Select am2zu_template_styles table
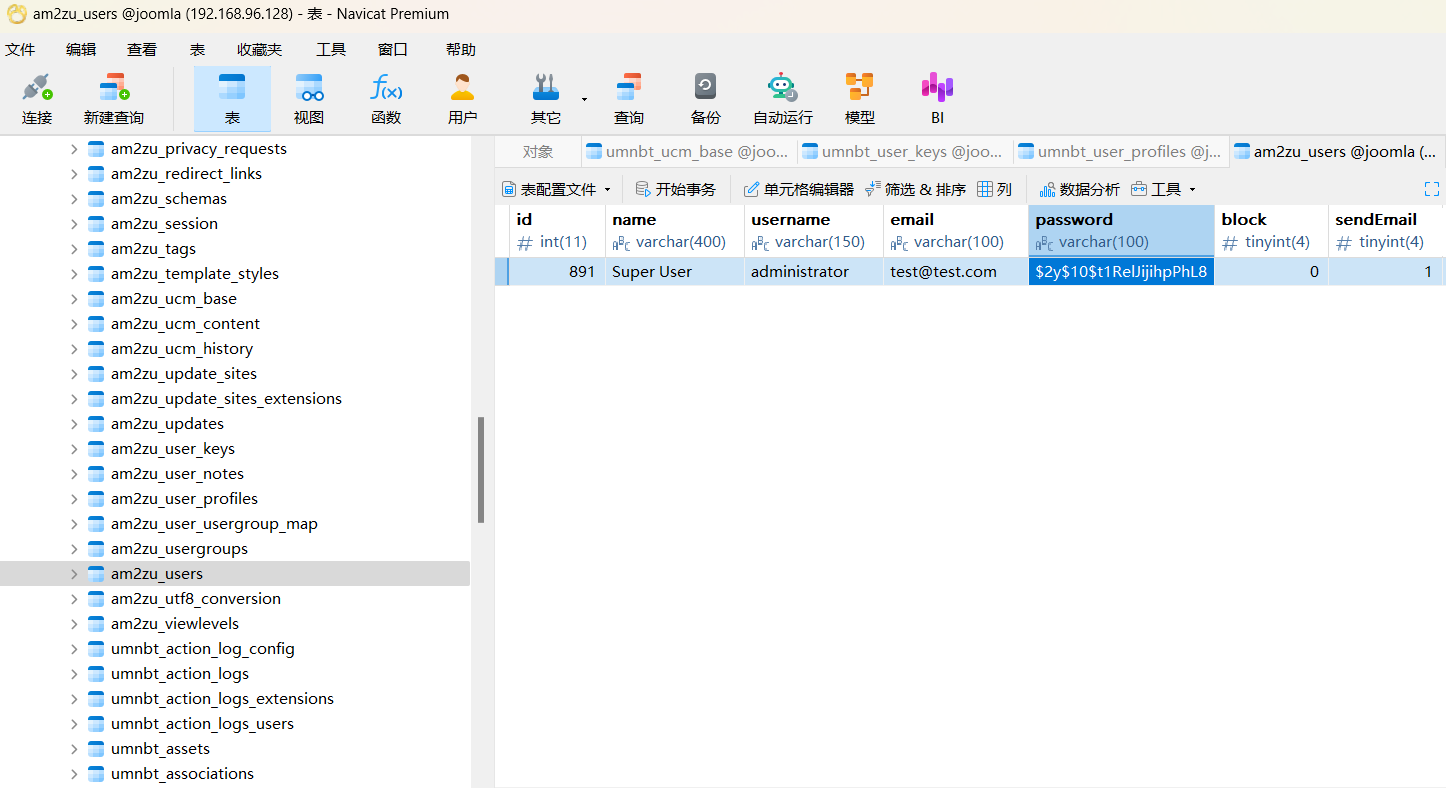The image size is (1446, 788). (195, 274)
